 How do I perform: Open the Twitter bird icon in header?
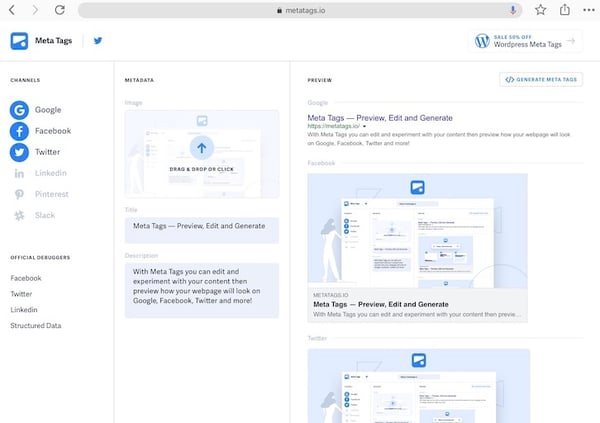pyautogui.click(x=98, y=41)
